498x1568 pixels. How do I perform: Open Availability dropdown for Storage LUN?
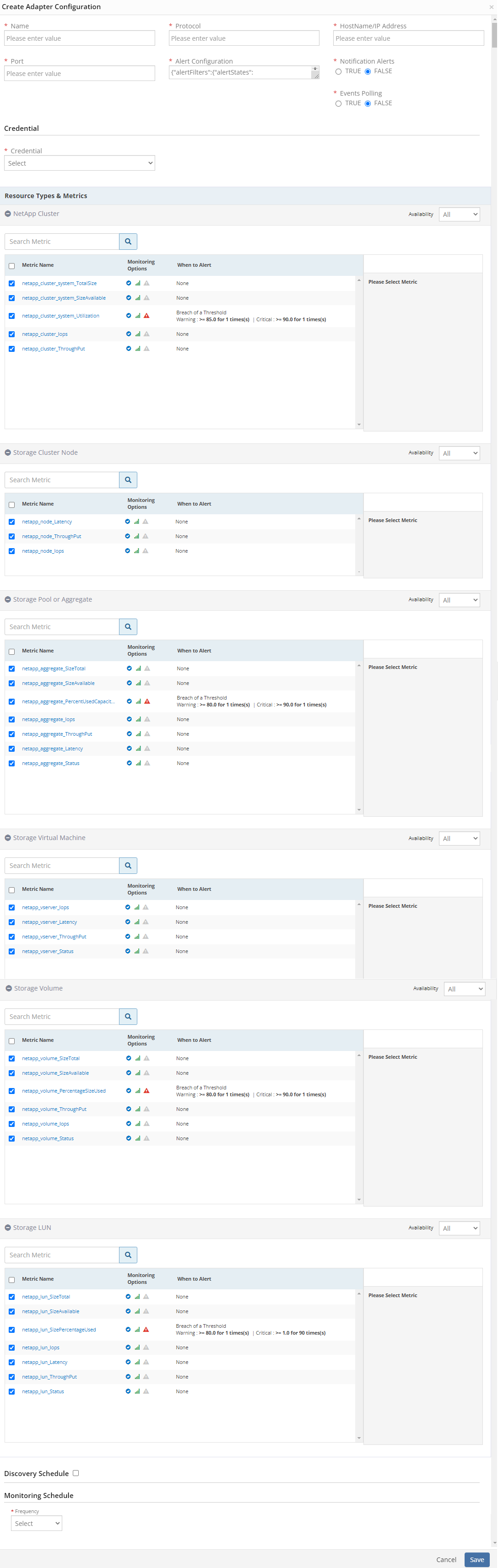pyautogui.click(x=460, y=1229)
